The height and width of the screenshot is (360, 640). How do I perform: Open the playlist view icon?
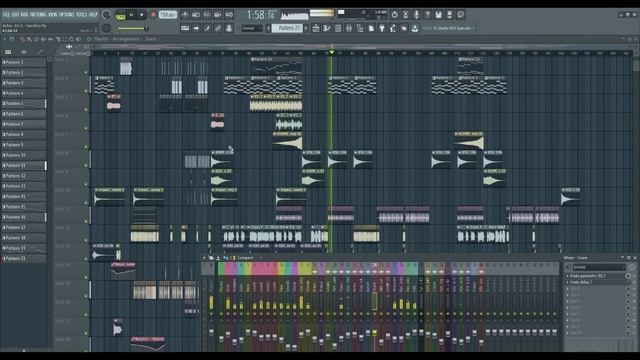coord(316,28)
